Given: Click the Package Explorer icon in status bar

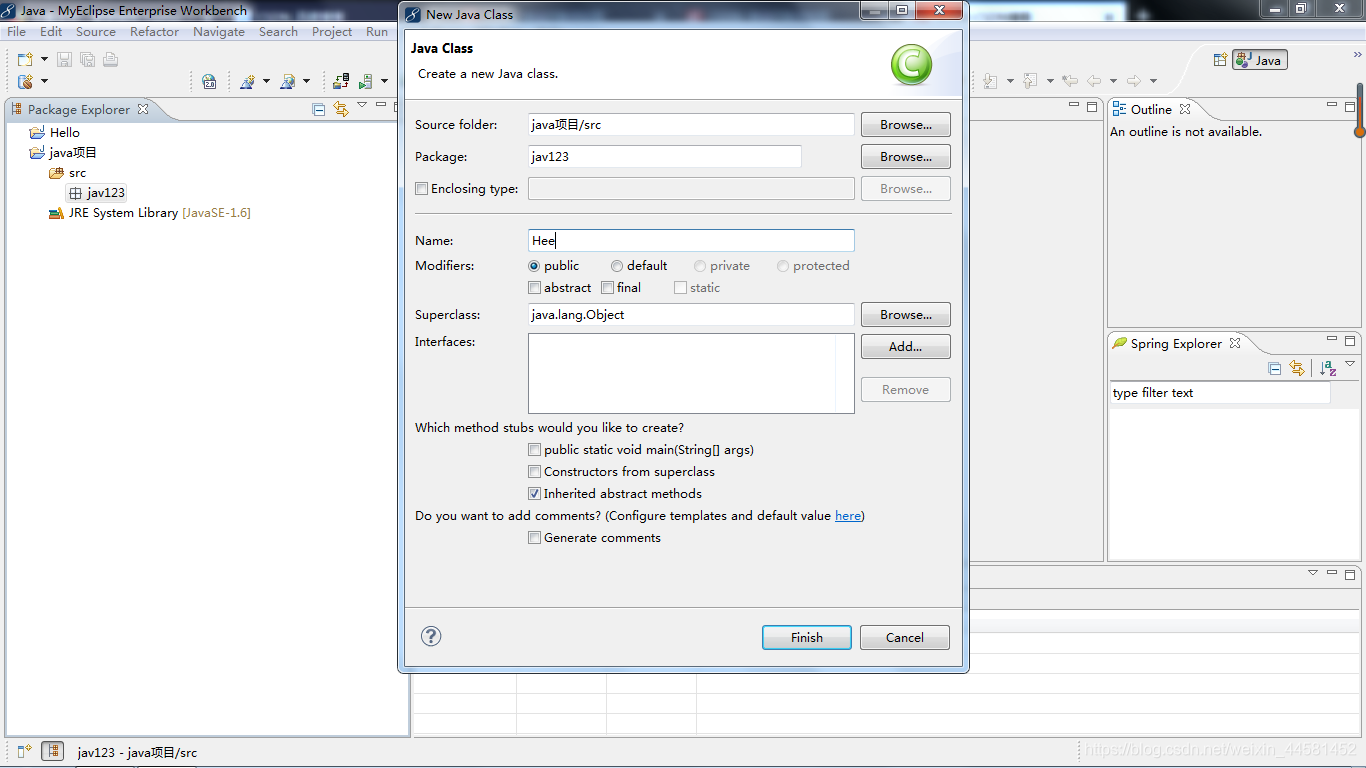Looking at the screenshot, I should coord(54,750).
